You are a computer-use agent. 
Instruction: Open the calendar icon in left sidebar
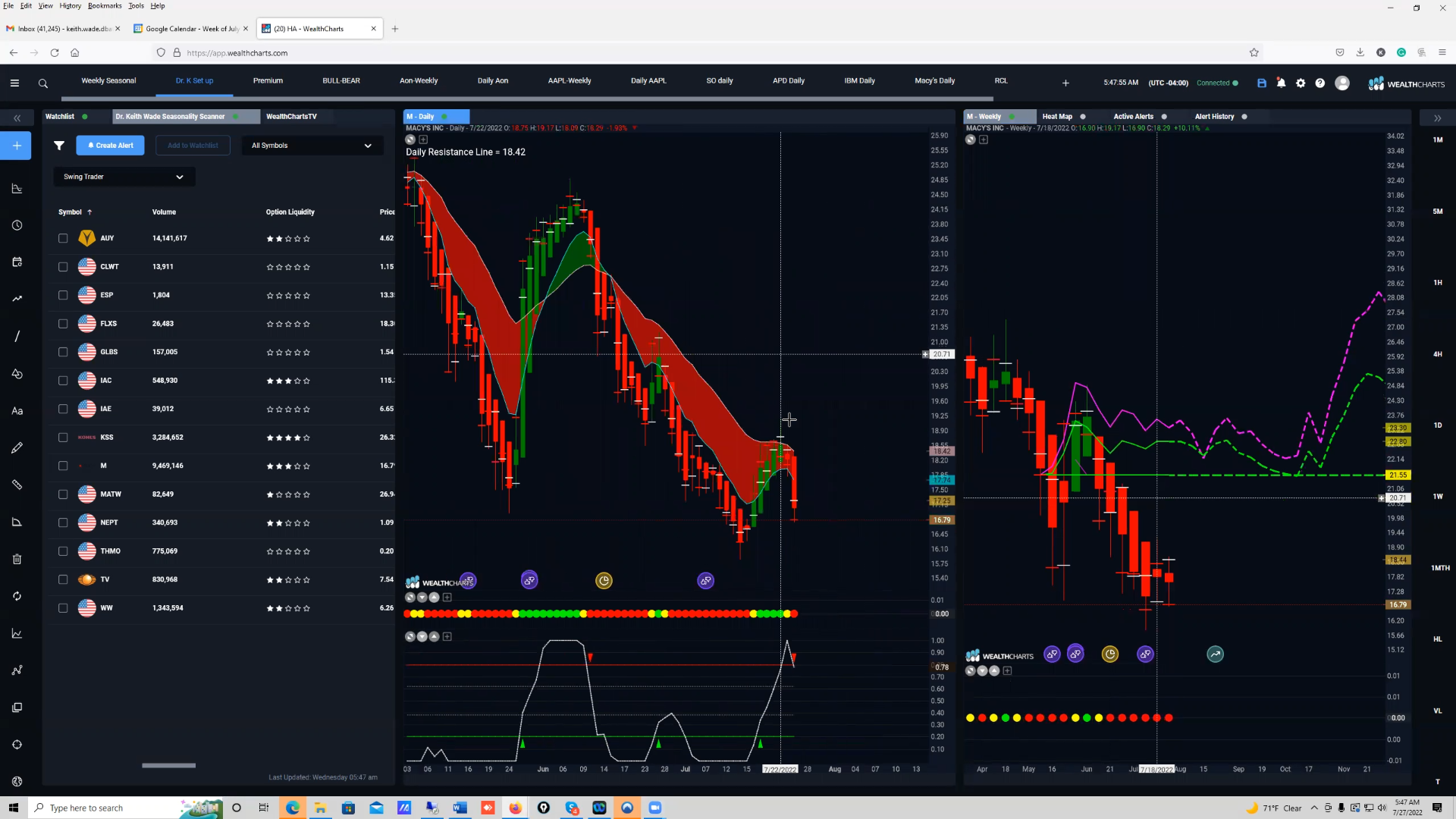[x=17, y=262]
